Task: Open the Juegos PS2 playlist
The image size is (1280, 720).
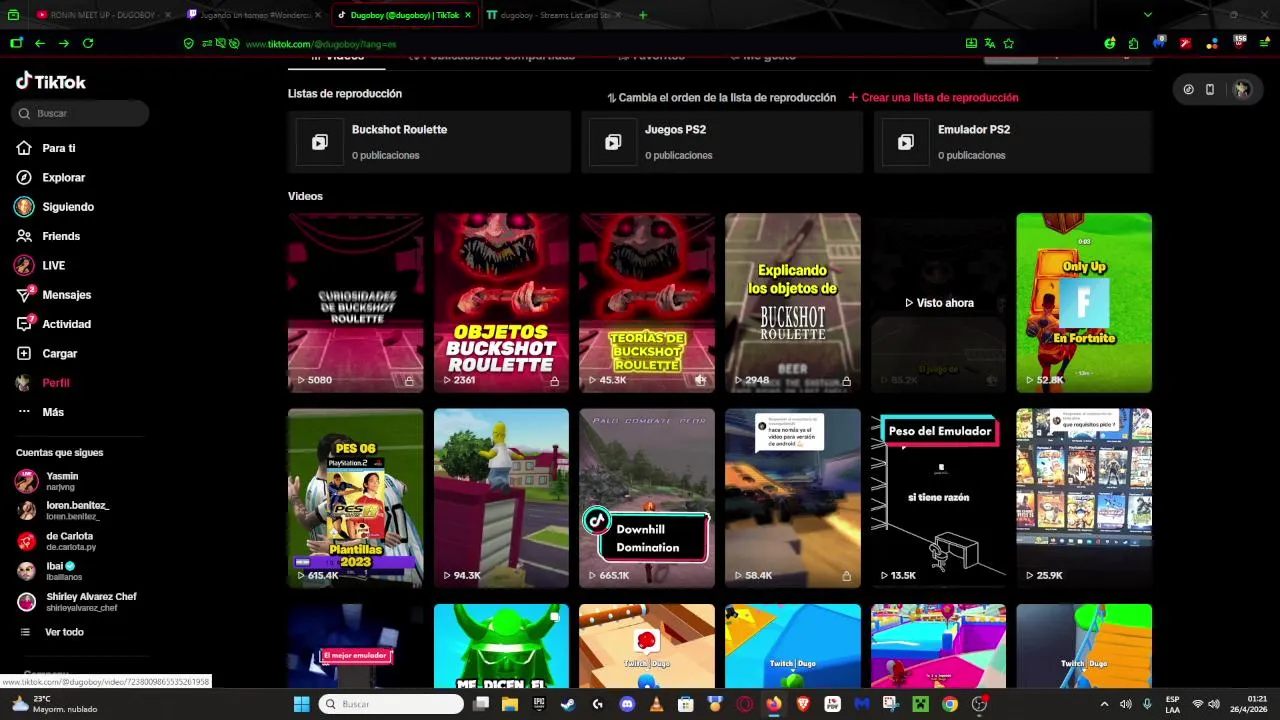Action: [722, 142]
